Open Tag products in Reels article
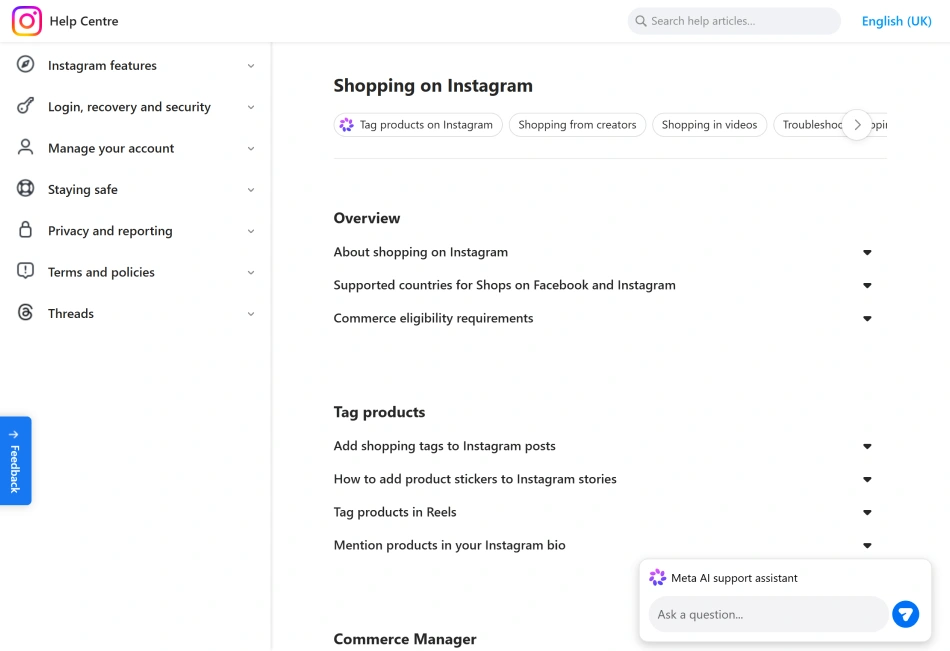Screen dimensions: 950x651 click(394, 512)
